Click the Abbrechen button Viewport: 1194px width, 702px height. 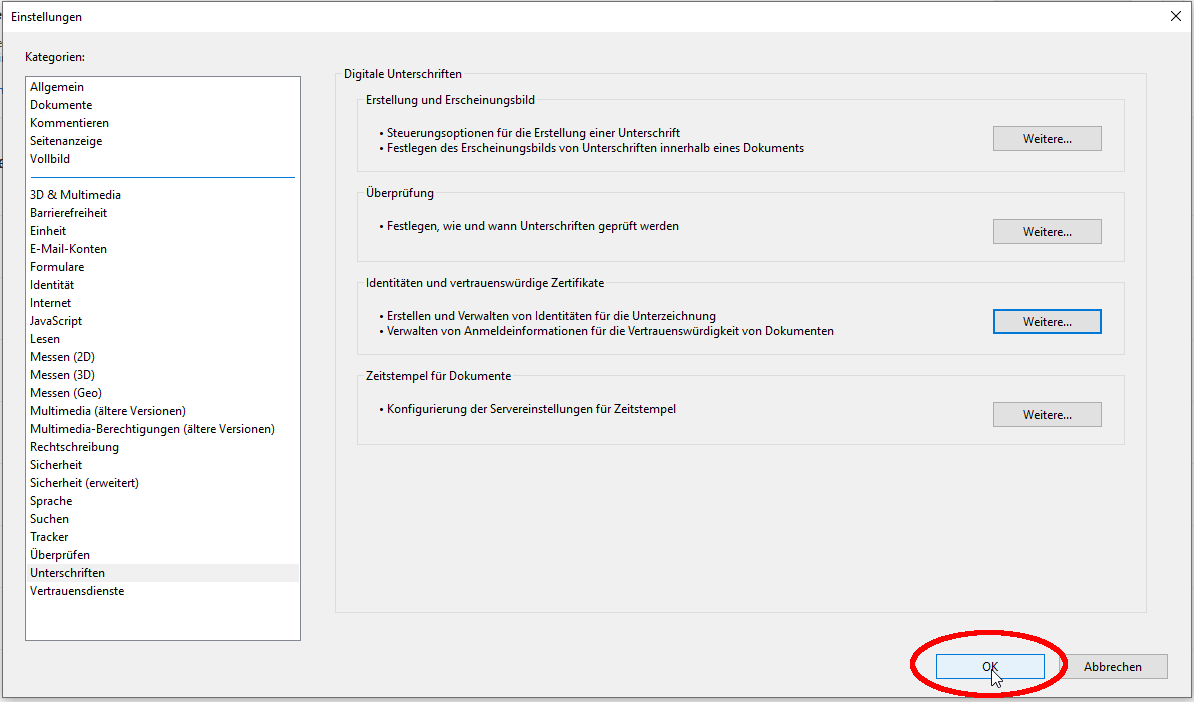[x=1112, y=667]
